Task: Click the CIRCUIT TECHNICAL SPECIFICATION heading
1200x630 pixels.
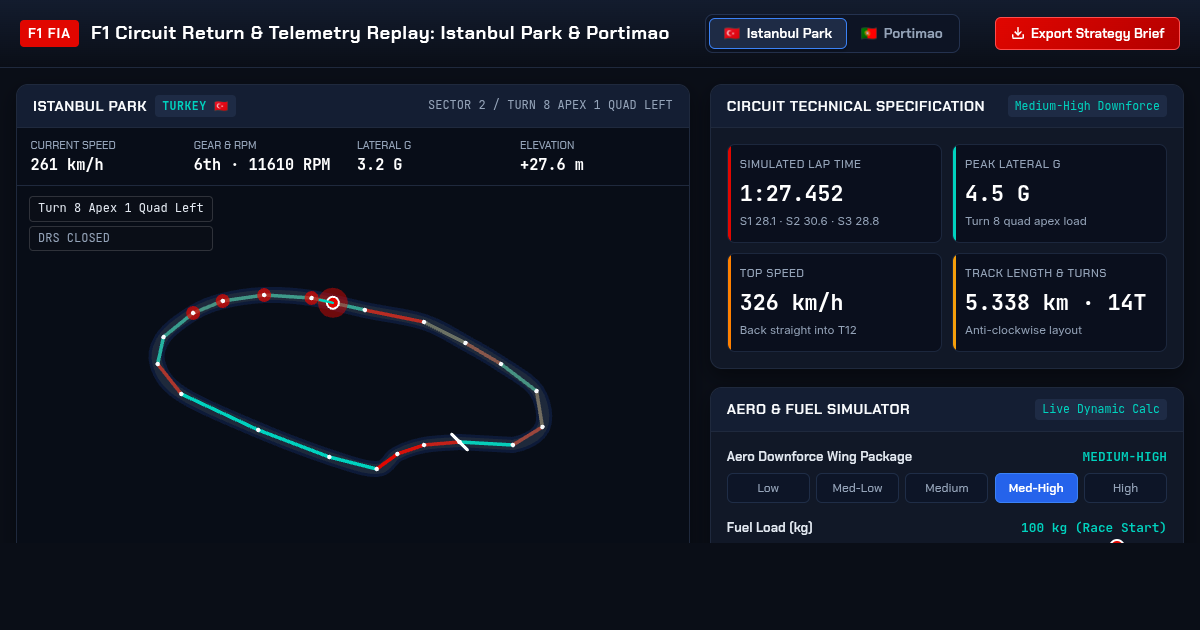Action: point(855,106)
